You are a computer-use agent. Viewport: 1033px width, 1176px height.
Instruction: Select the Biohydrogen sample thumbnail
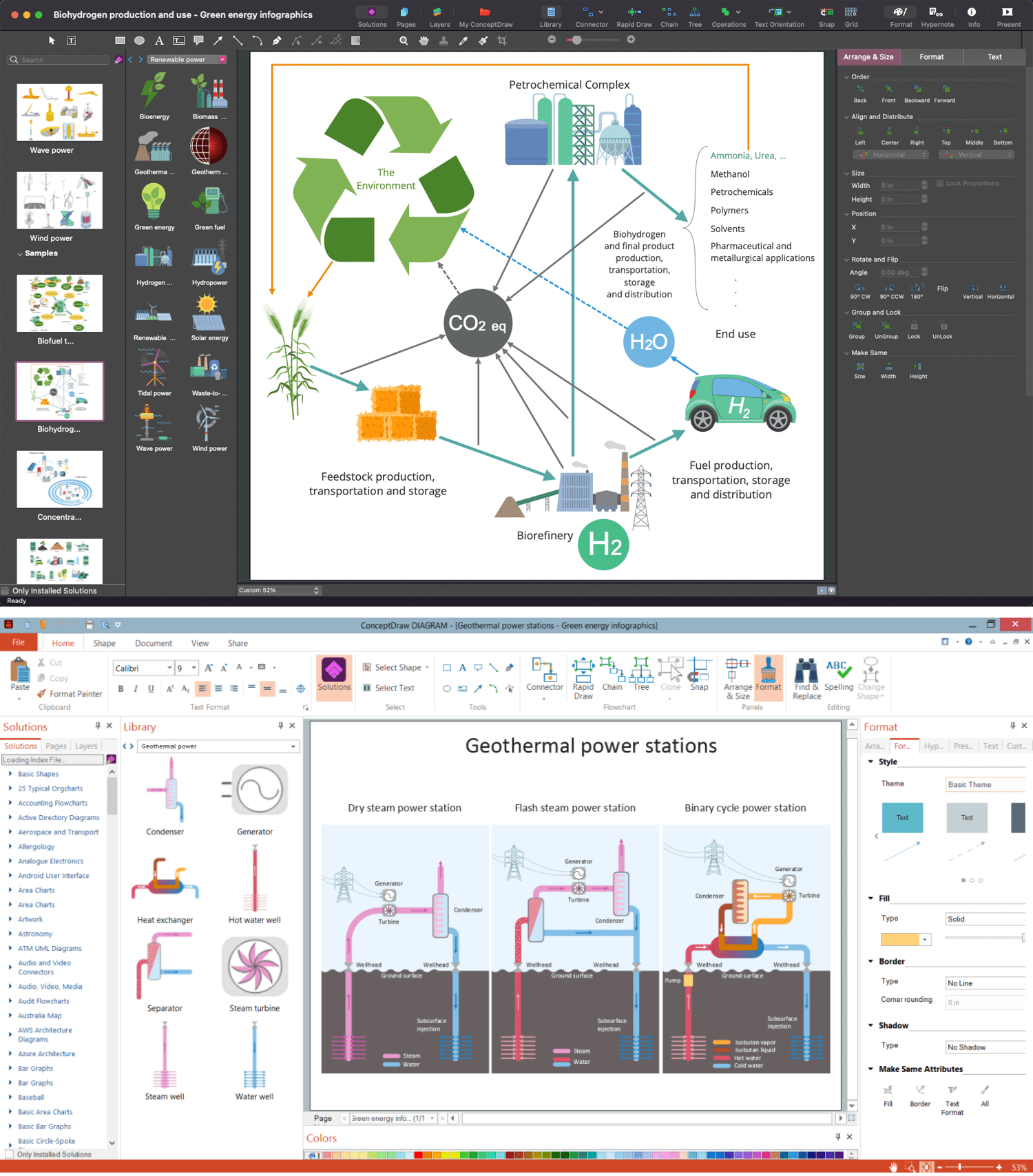coord(59,391)
